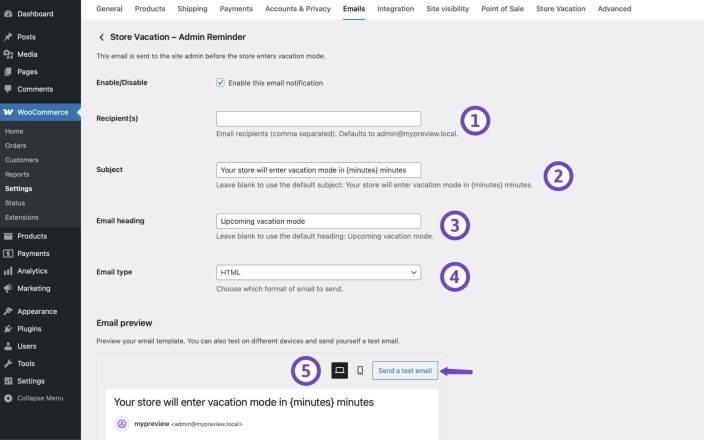Click the Analytics bar chart icon
Screen dimensions: 704x440
pos(8,271)
